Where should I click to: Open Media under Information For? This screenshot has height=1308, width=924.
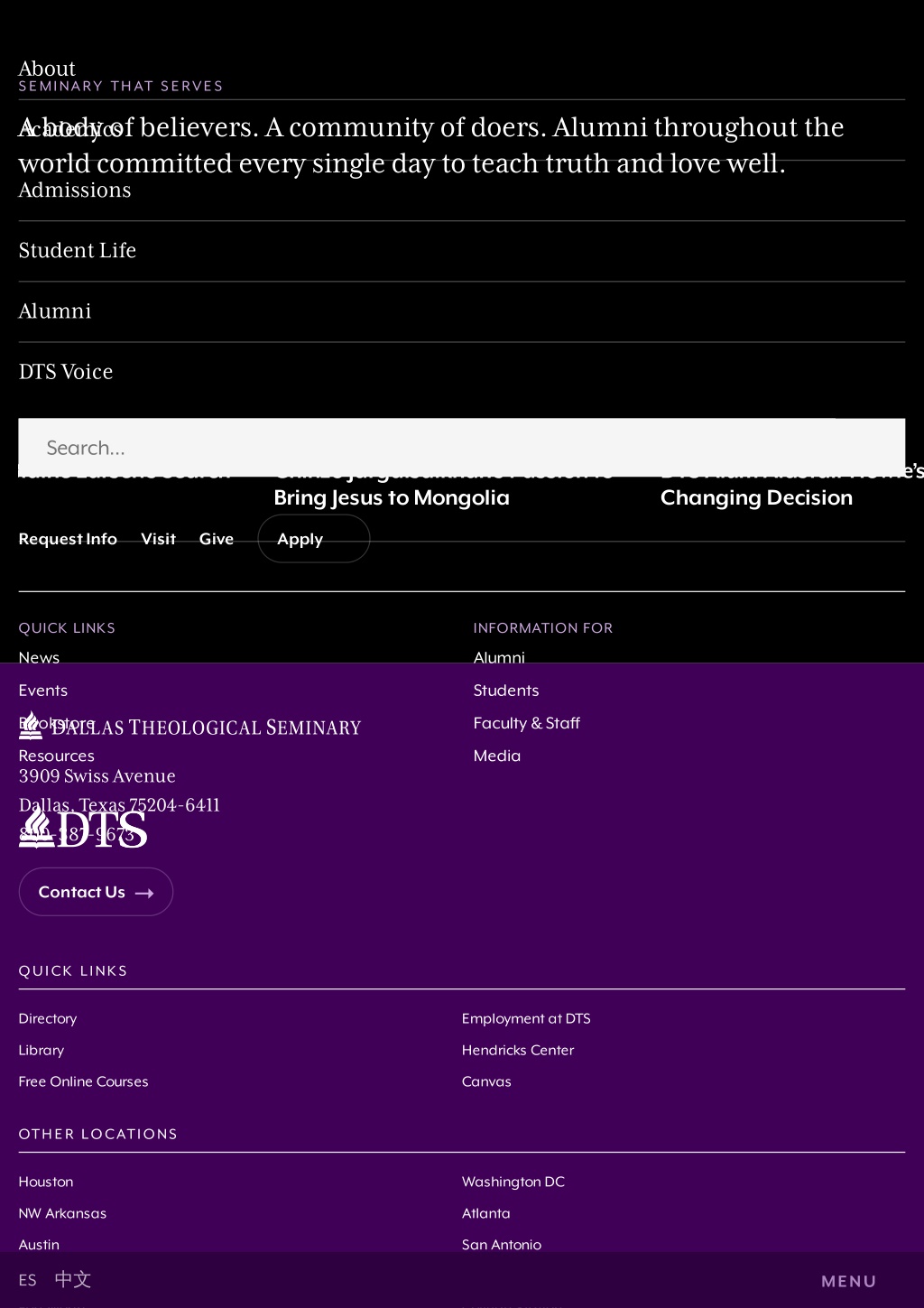click(x=497, y=756)
